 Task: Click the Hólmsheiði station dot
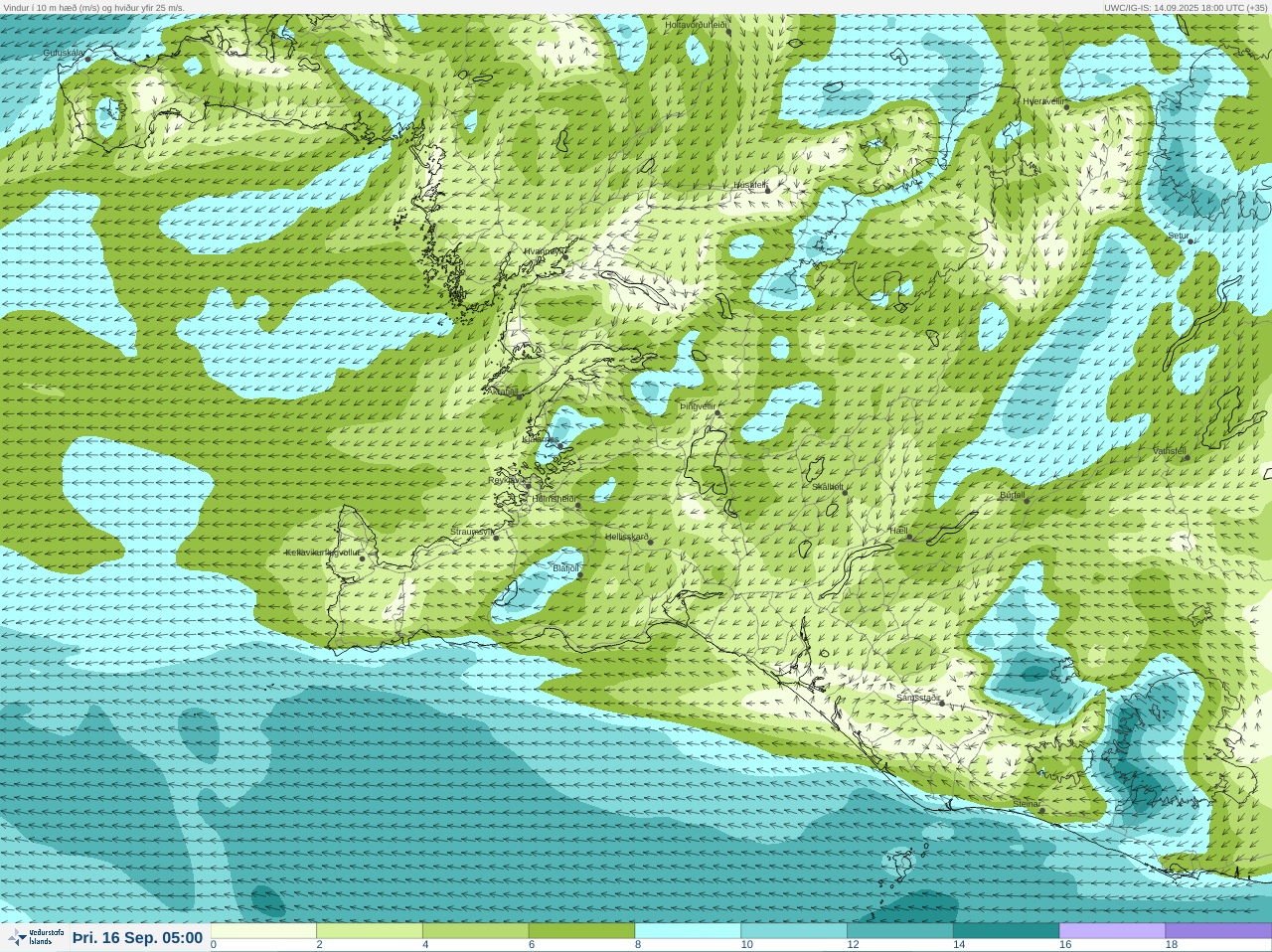pos(577,505)
